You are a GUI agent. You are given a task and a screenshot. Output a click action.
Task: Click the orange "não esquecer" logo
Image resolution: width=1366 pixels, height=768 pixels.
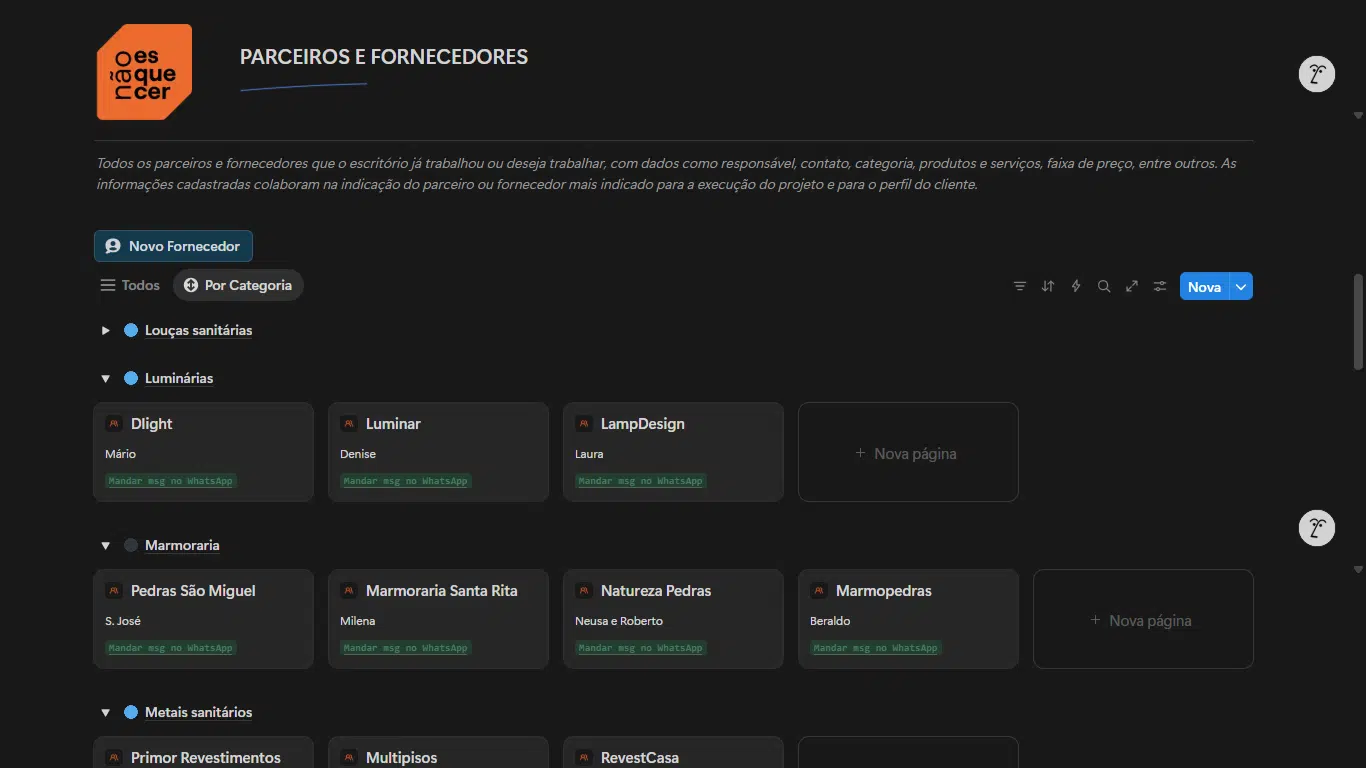[144, 72]
